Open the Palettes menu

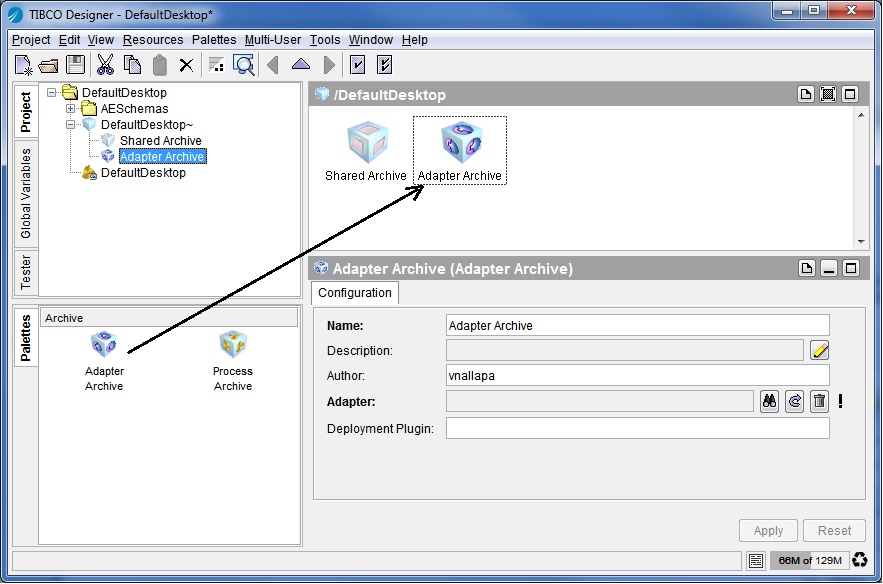tap(214, 40)
